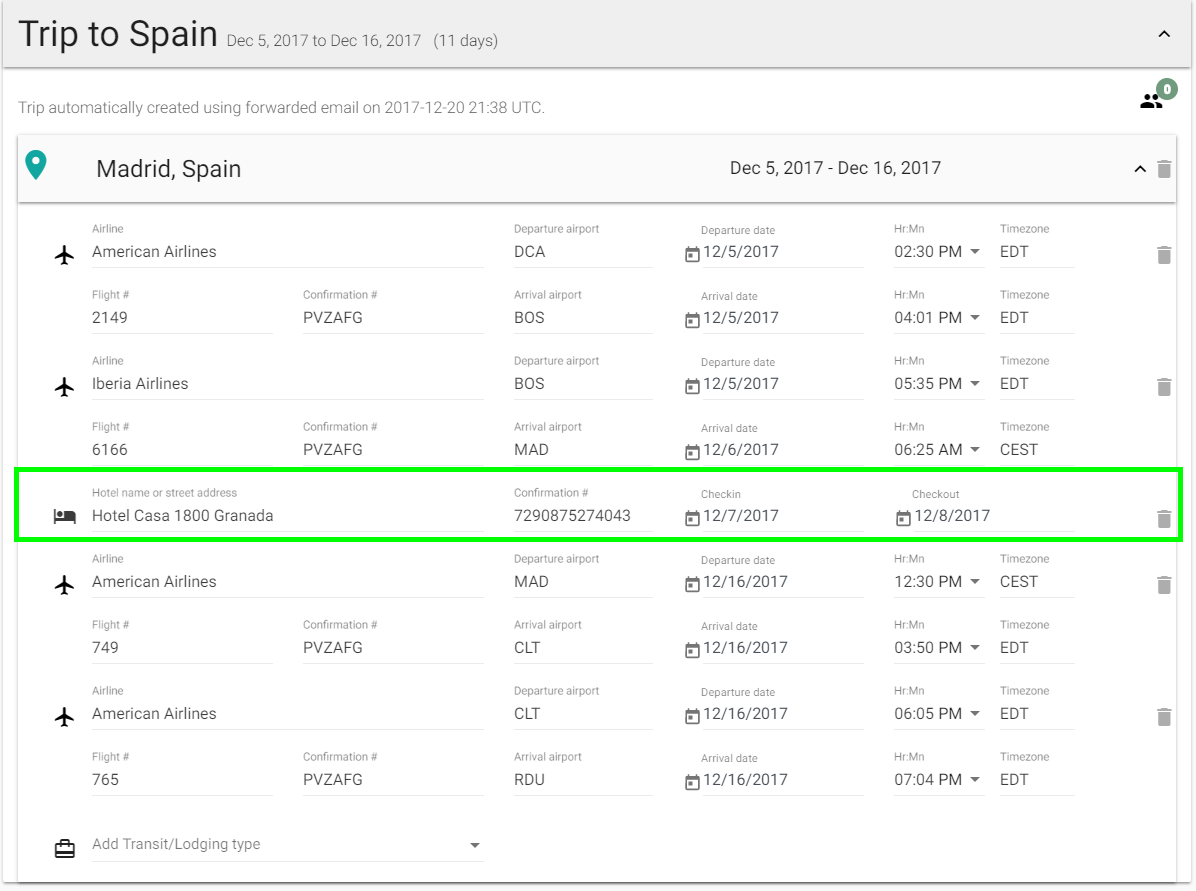Edit hotel confirmation number 7290875274043
The width and height of the screenshot is (1196, 891).
coord(583,516)
